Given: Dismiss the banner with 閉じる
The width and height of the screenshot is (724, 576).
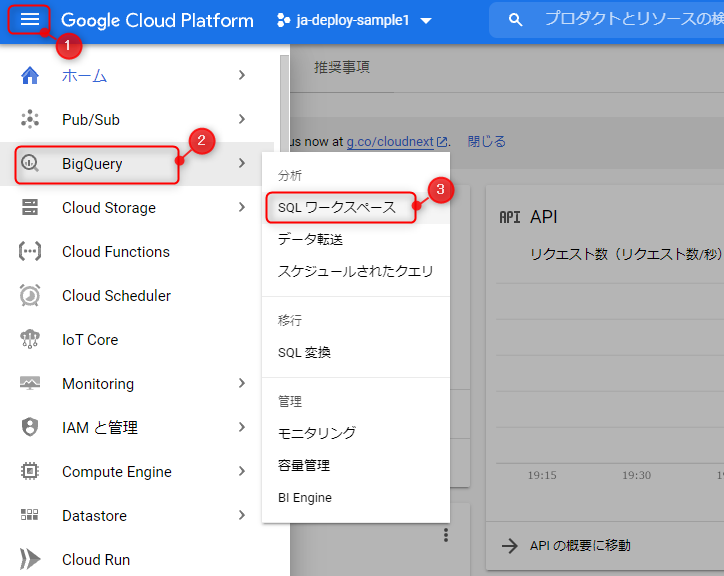Looking at the screenshot, I should click(486, 142).
